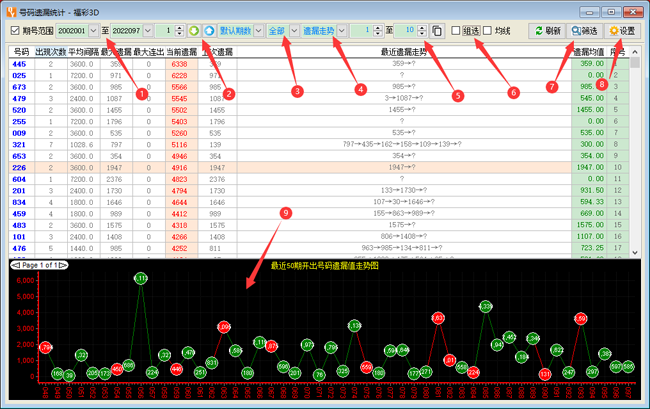This screenshot has width=650, height=409.
Task: Click average omission value 1575.00
Action: click(x=590, y=225)
